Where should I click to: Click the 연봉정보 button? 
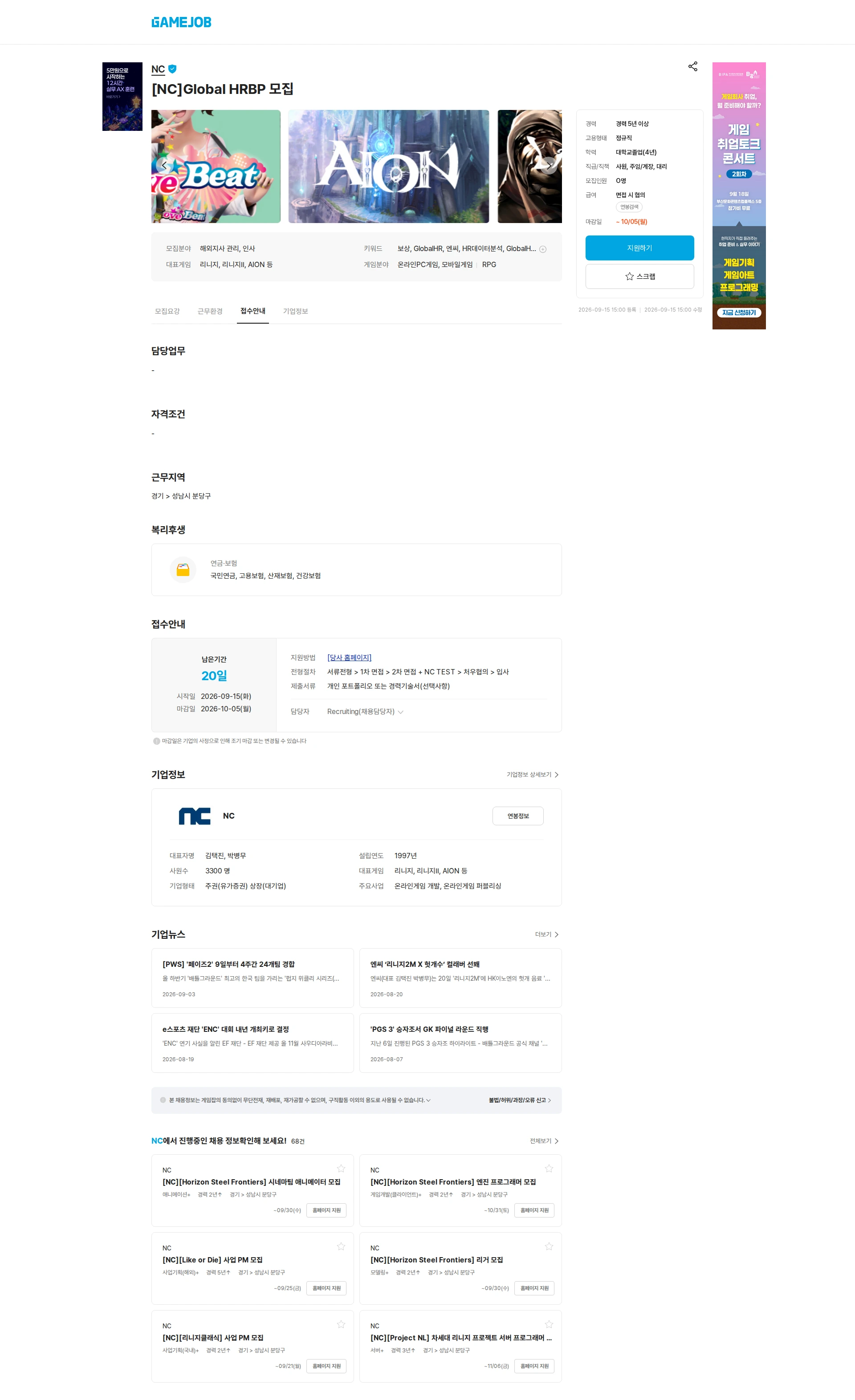[518, 816]
